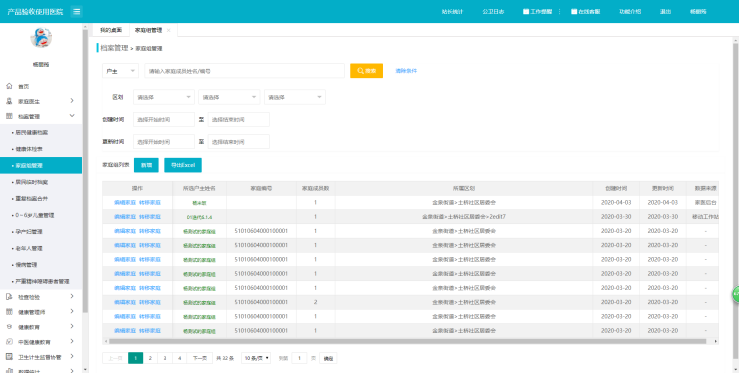This screenshot has height=374, width=740.
Task: Click 更新时间 start time field
Action: (164, 142)
